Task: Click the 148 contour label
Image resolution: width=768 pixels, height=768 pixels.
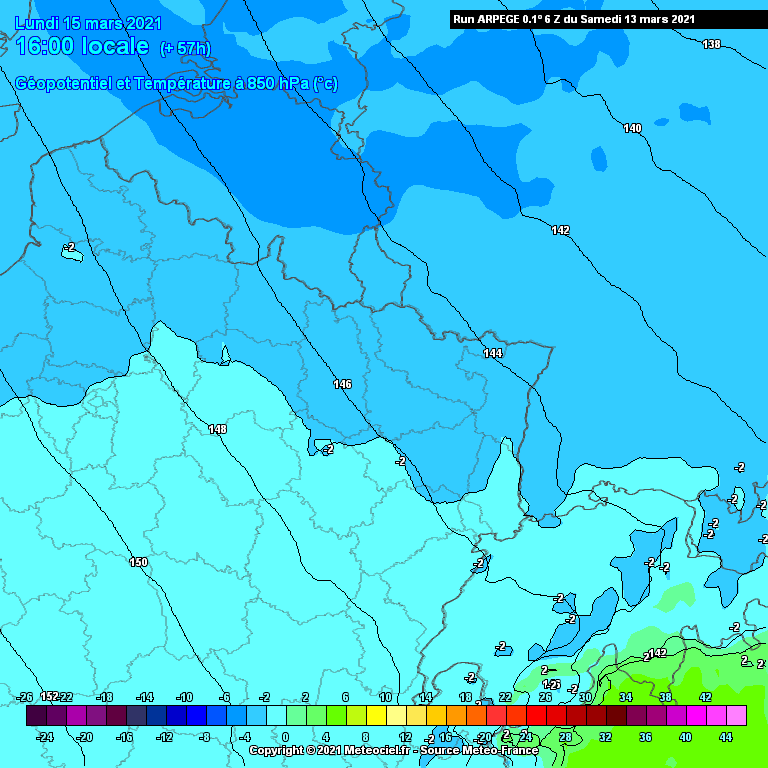Action: [217, 429]
